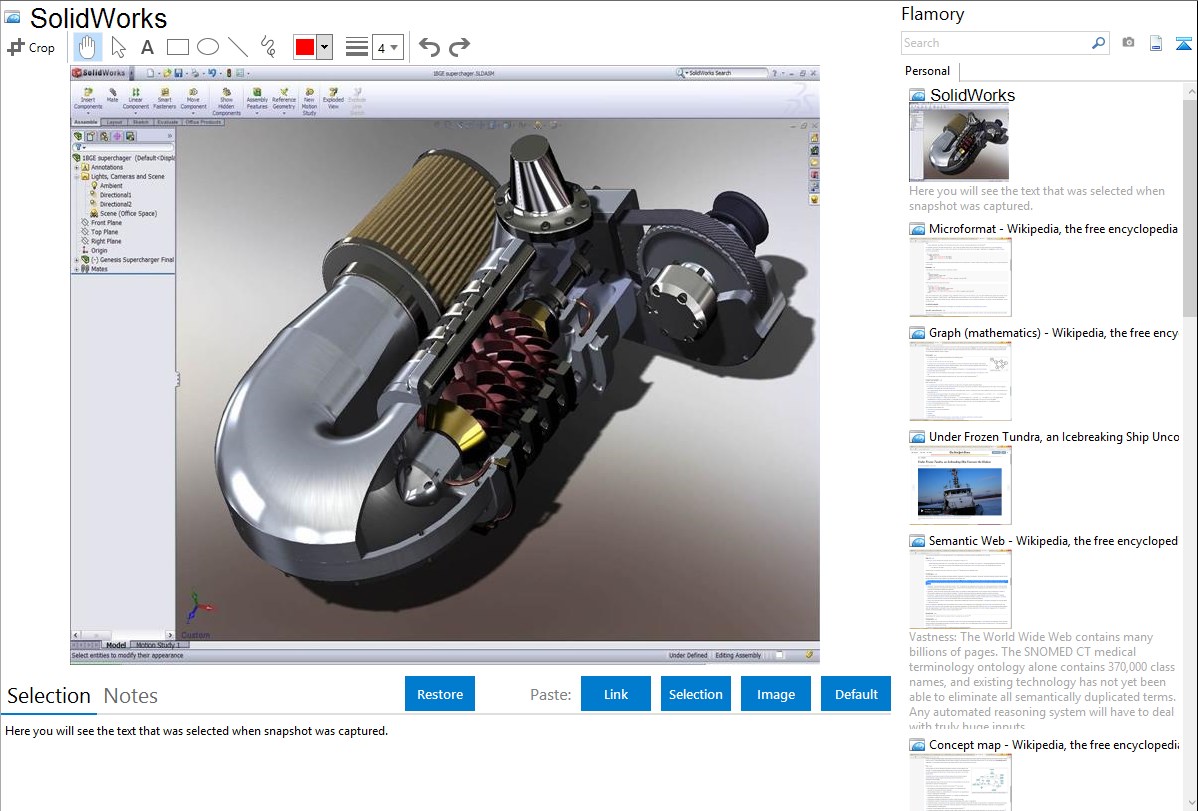
Task: Click the sidebar scrollbar up arrow
Action: [x=1190, y=91]
